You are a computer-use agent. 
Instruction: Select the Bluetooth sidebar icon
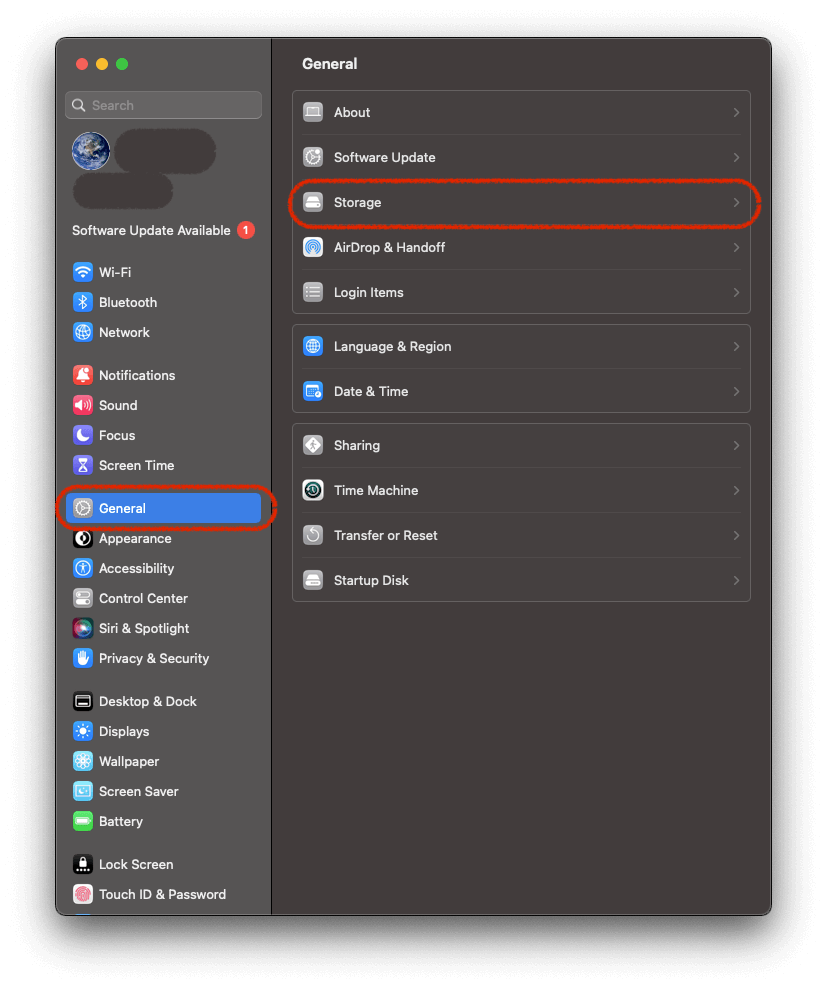click(83, 302)
